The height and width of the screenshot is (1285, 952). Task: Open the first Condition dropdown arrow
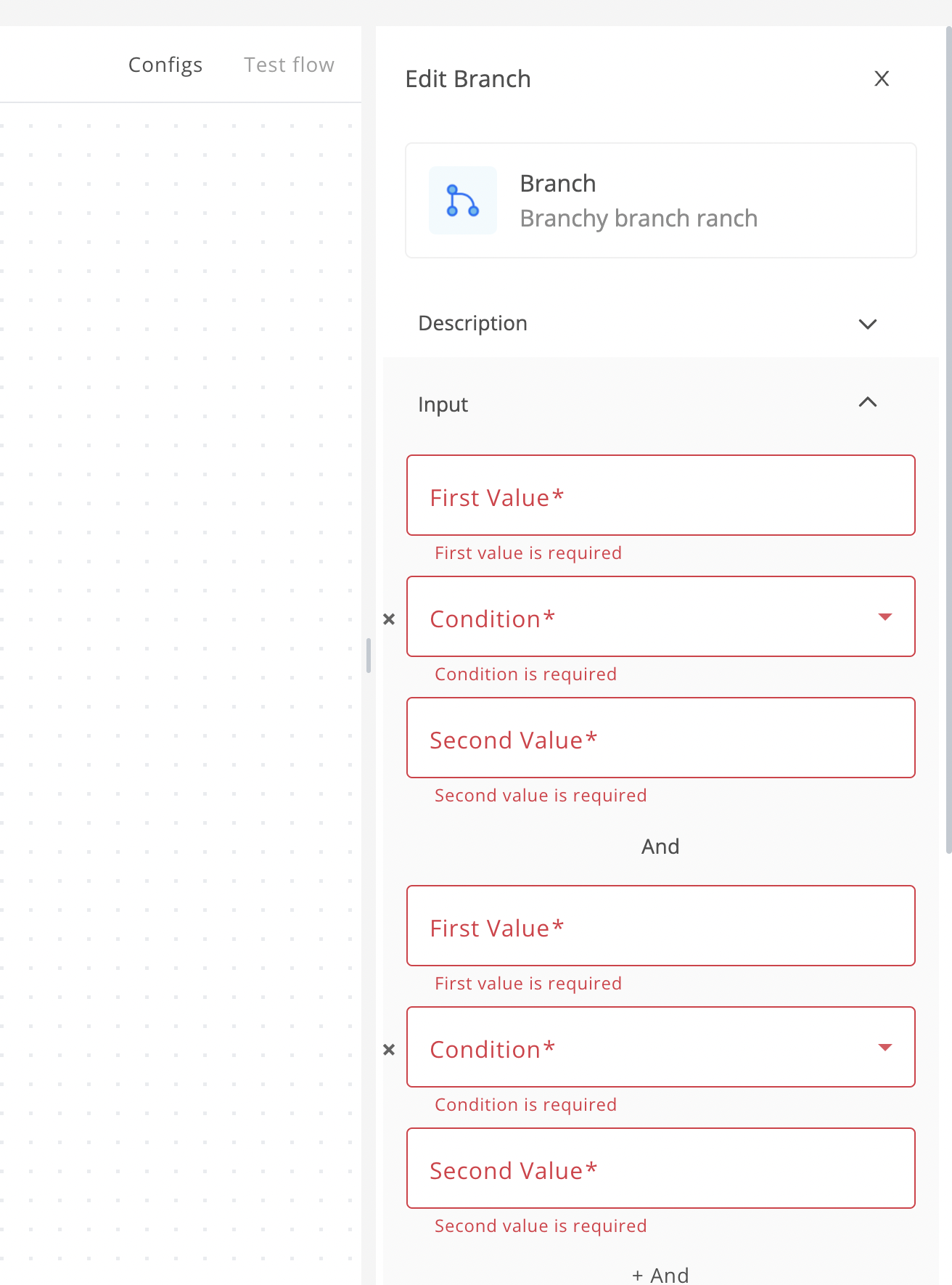pos(885,617)
